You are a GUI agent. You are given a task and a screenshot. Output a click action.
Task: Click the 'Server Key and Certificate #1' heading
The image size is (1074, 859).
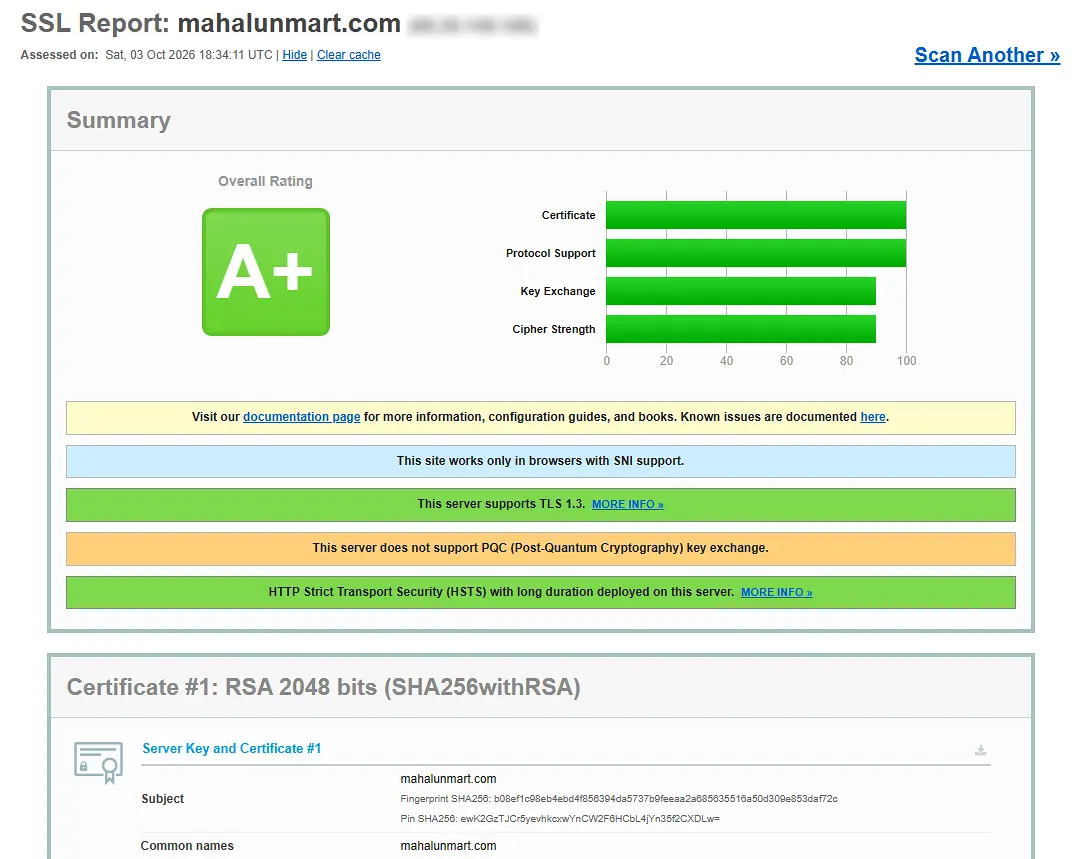(232, 748)
